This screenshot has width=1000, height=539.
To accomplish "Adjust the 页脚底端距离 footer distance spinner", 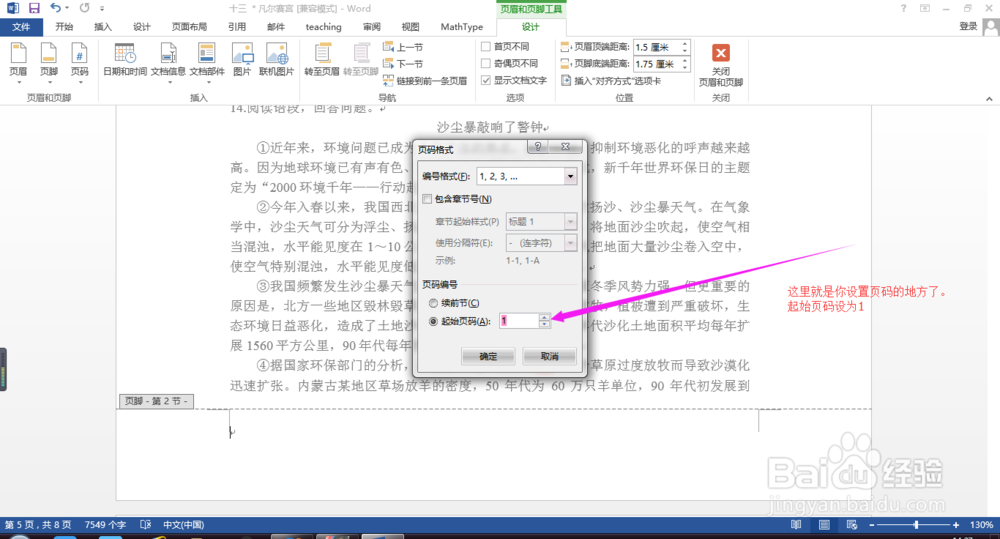I will tap(685, 64).
